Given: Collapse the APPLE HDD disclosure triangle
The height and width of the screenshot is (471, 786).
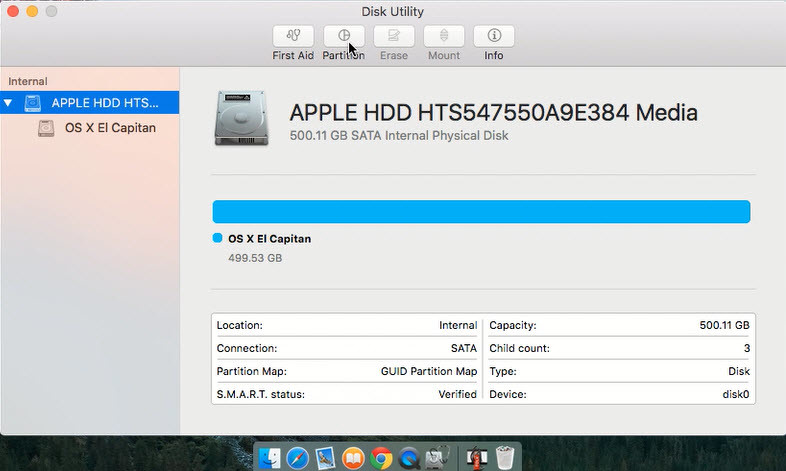Looking at the screenshot, I should 8,103.
